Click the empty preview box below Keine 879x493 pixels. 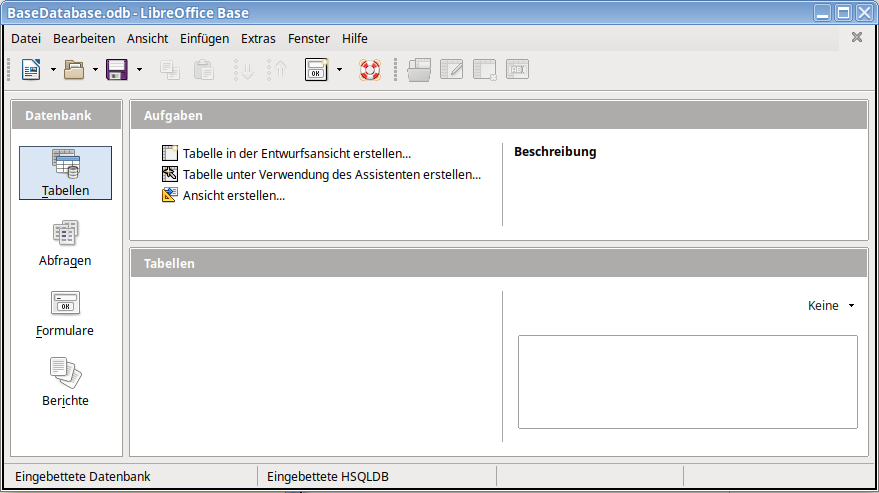coord(687,381)
